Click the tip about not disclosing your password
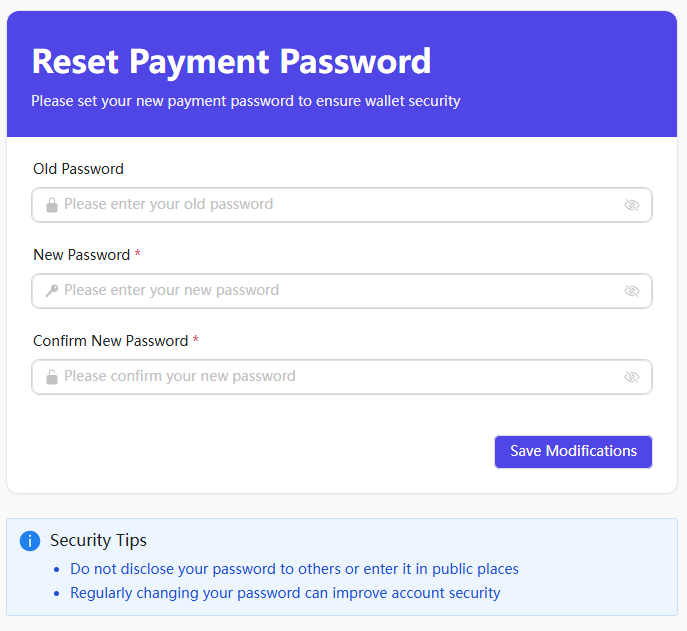Image resolution: width=687 pixels, height=631 pixels. coord(294,569)
